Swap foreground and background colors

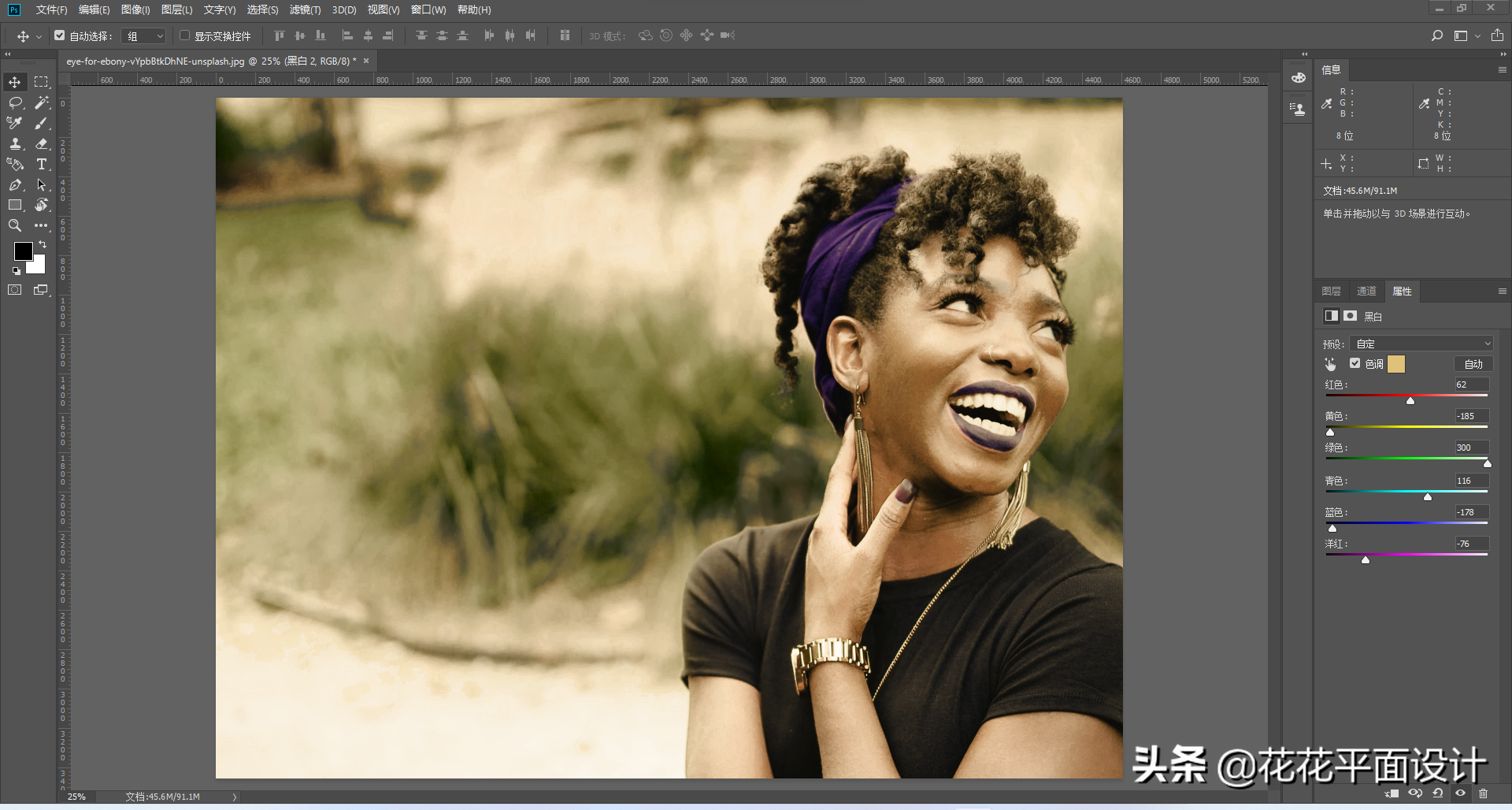(x=43, y=245)
